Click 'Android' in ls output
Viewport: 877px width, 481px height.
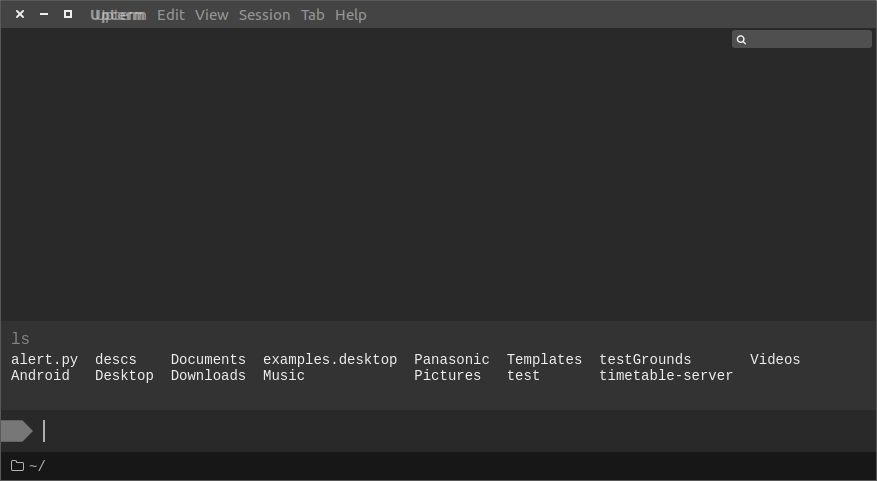click(40, 375)
